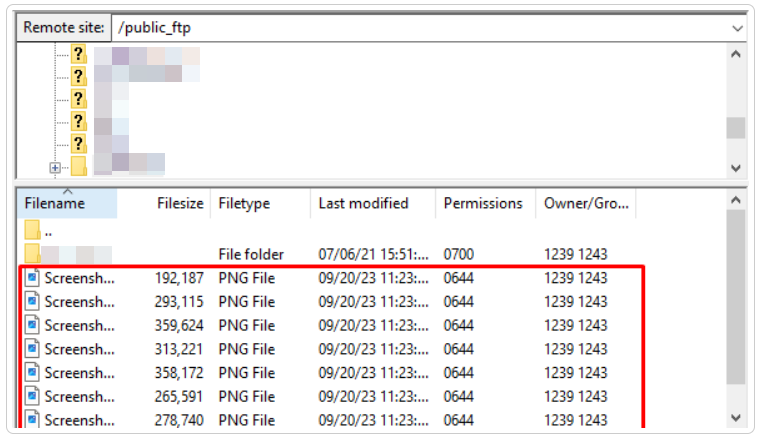Select file icon of 265,591 byte PNG

pyautogui.click(x=32, y=397)
